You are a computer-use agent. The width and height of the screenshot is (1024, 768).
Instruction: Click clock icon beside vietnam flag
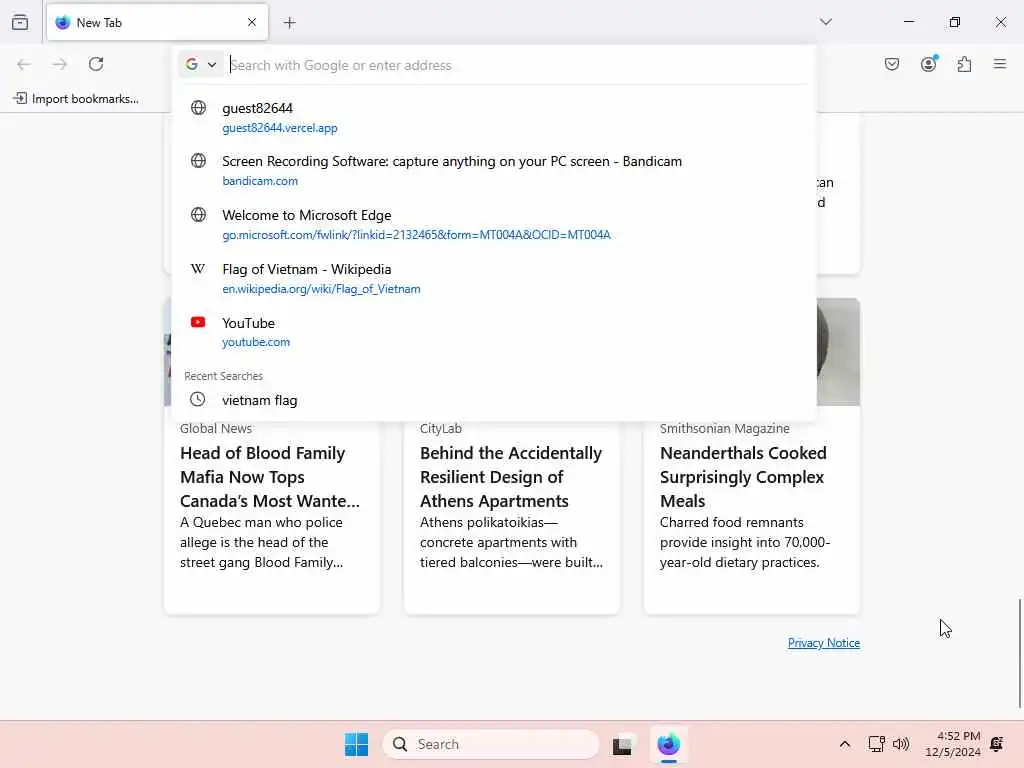[197, 399]
